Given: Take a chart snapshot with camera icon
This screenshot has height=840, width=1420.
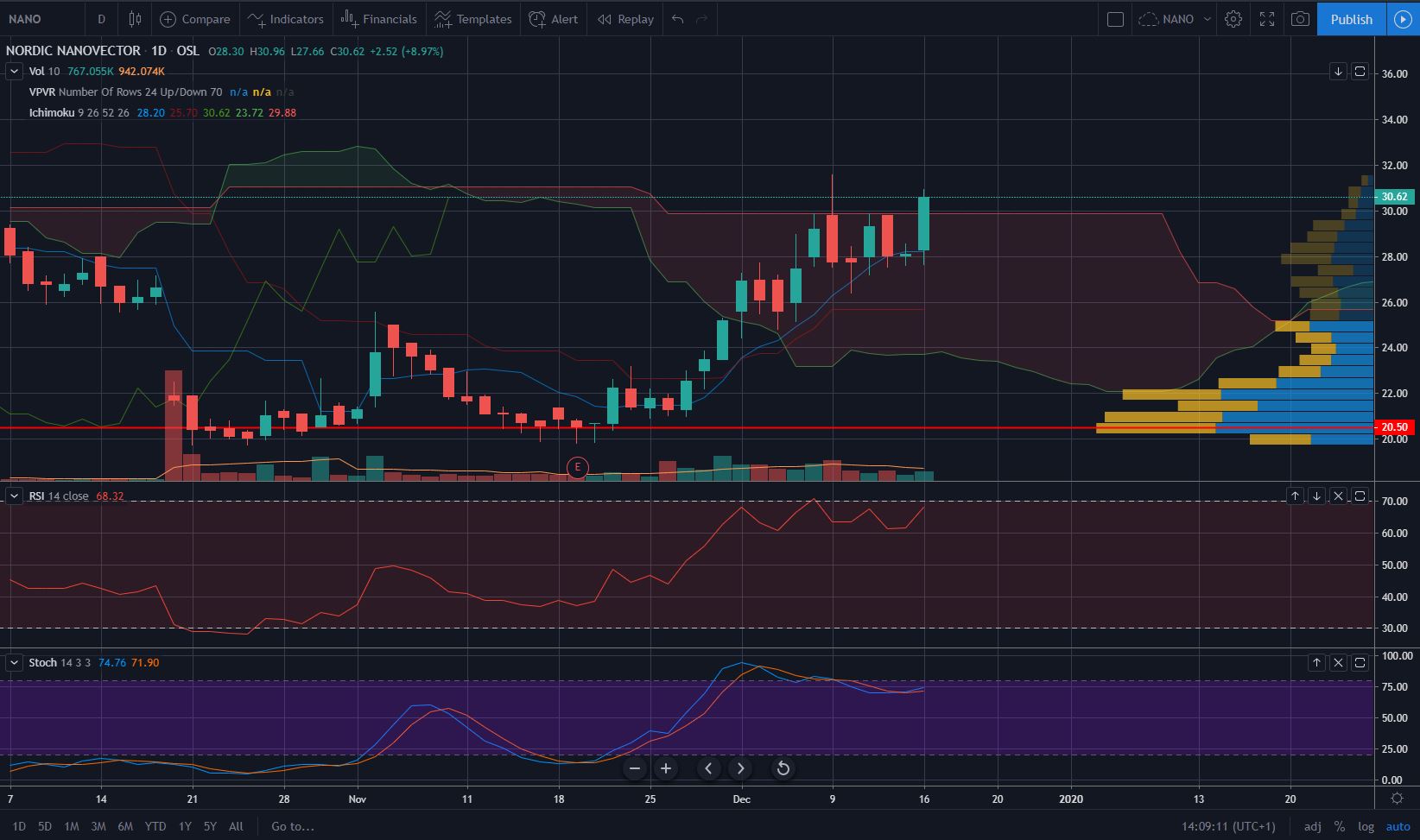Looking at the screenshot, I should point(1300,19).
